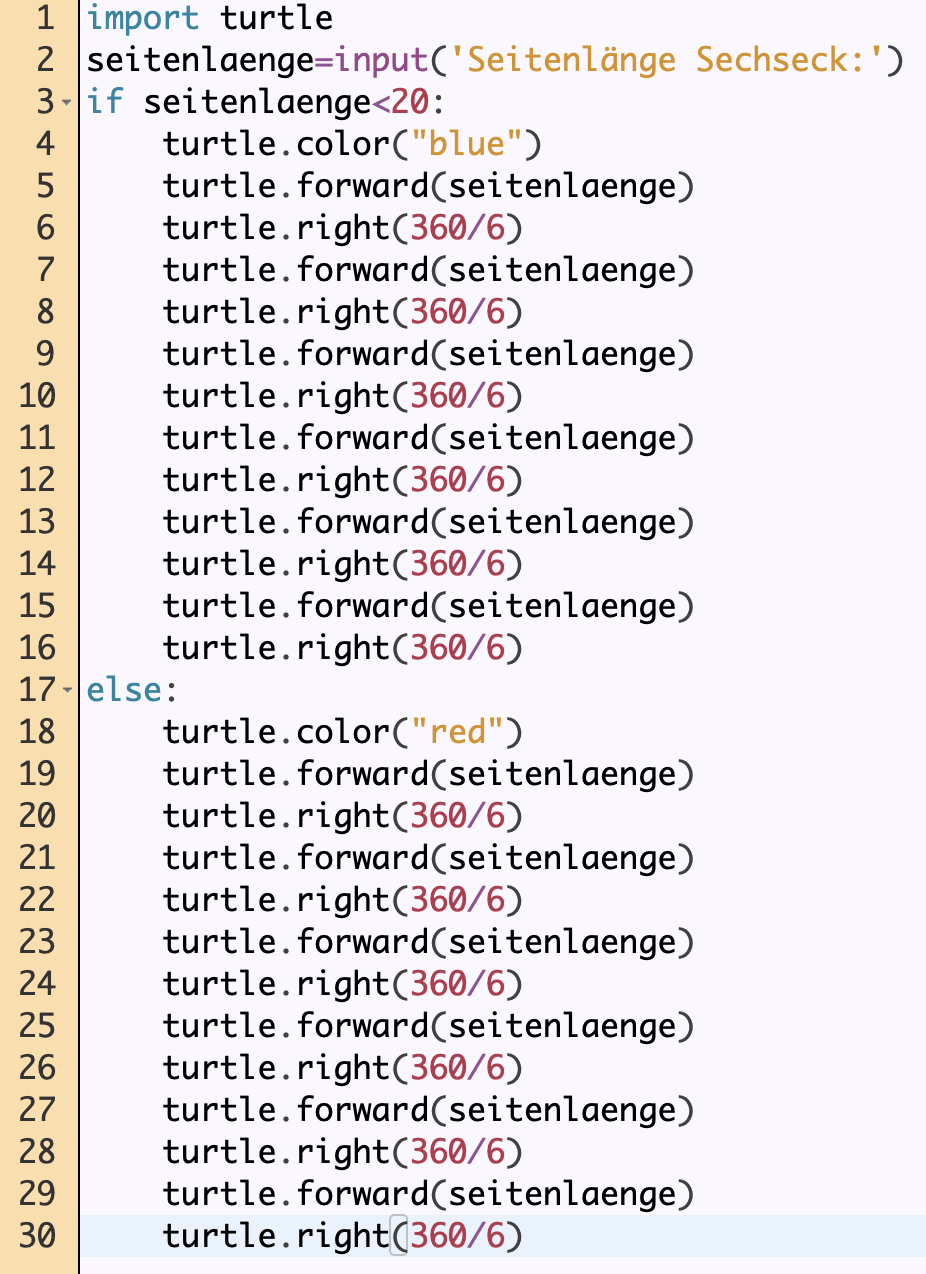Click line number 30 in the gutter
The height and width of the screenshot is (1274, 926).
tap(37, 1236)
